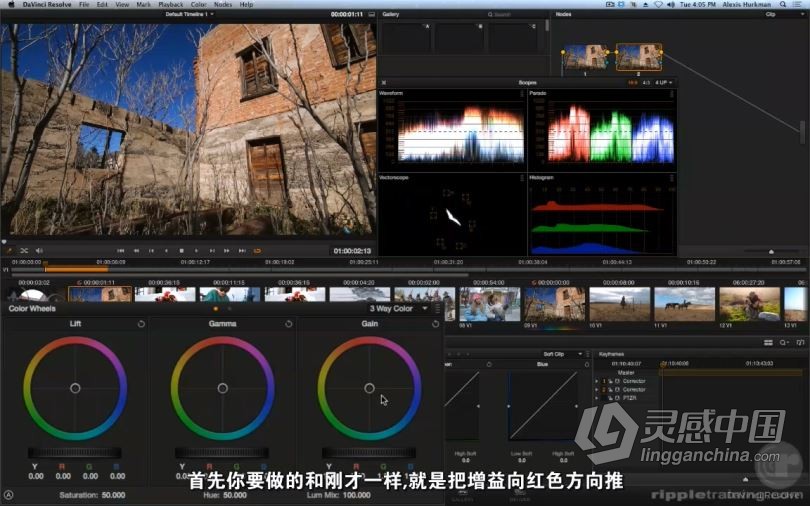Screen dimensions: 810x506
Task: Open the Nodes menu
Action: [223, 4]
